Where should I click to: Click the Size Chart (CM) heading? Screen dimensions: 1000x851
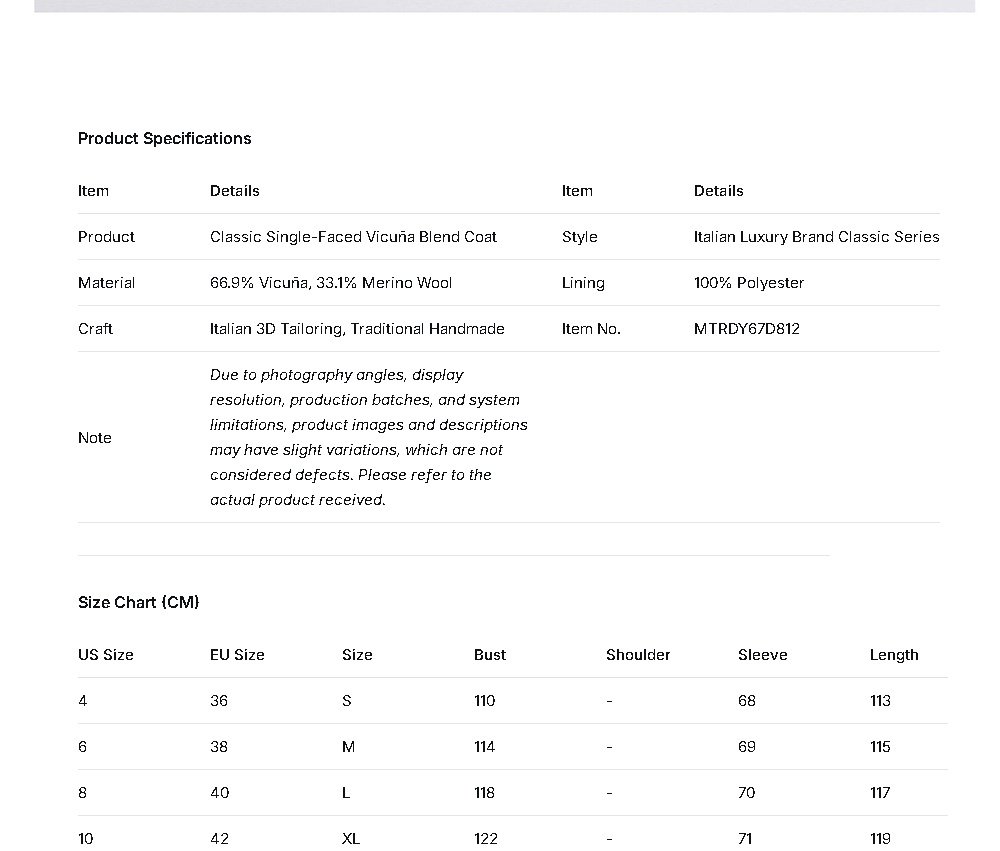138,602
